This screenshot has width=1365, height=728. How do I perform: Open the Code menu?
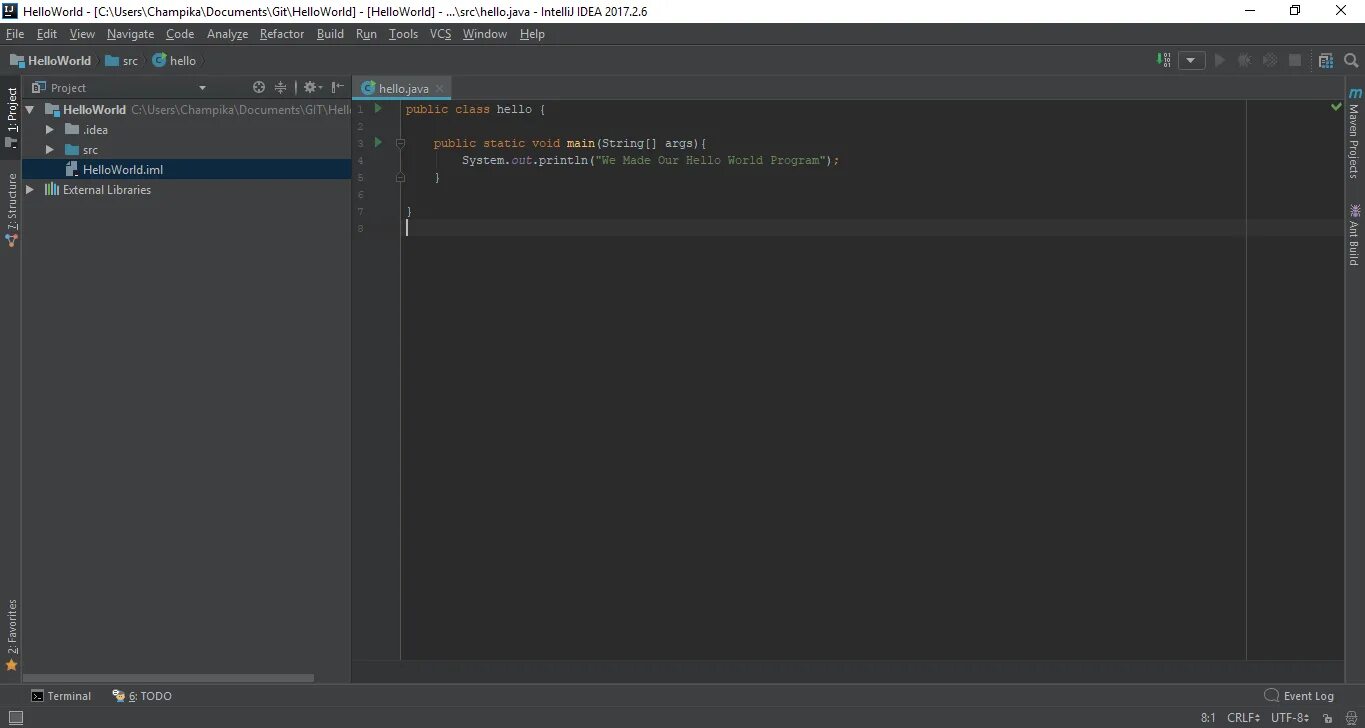point(180,34)
